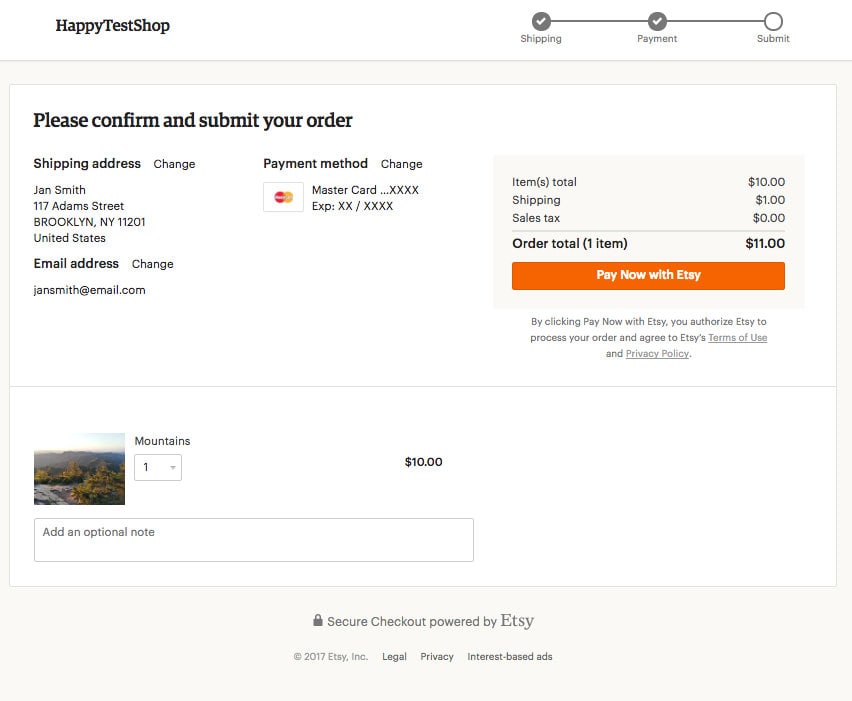Click the Shipping step checkmark icon

click(541, 21)
